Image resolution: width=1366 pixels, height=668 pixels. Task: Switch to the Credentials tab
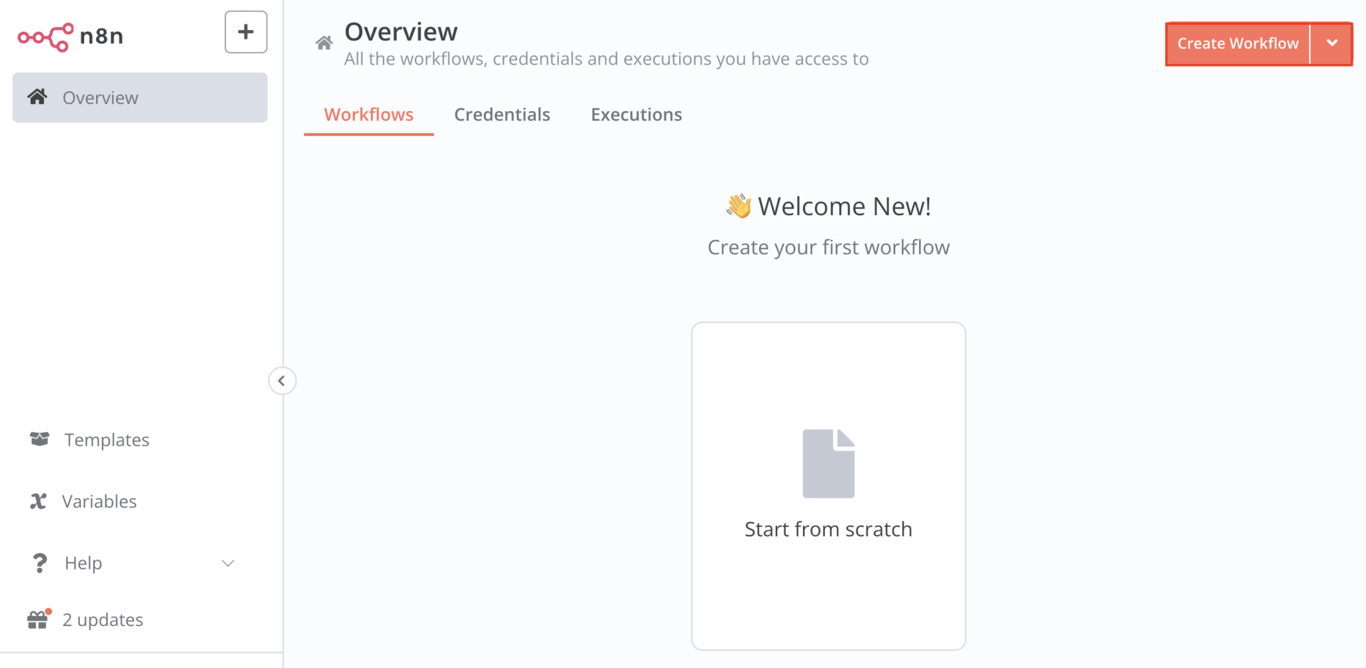click(502, 114)
